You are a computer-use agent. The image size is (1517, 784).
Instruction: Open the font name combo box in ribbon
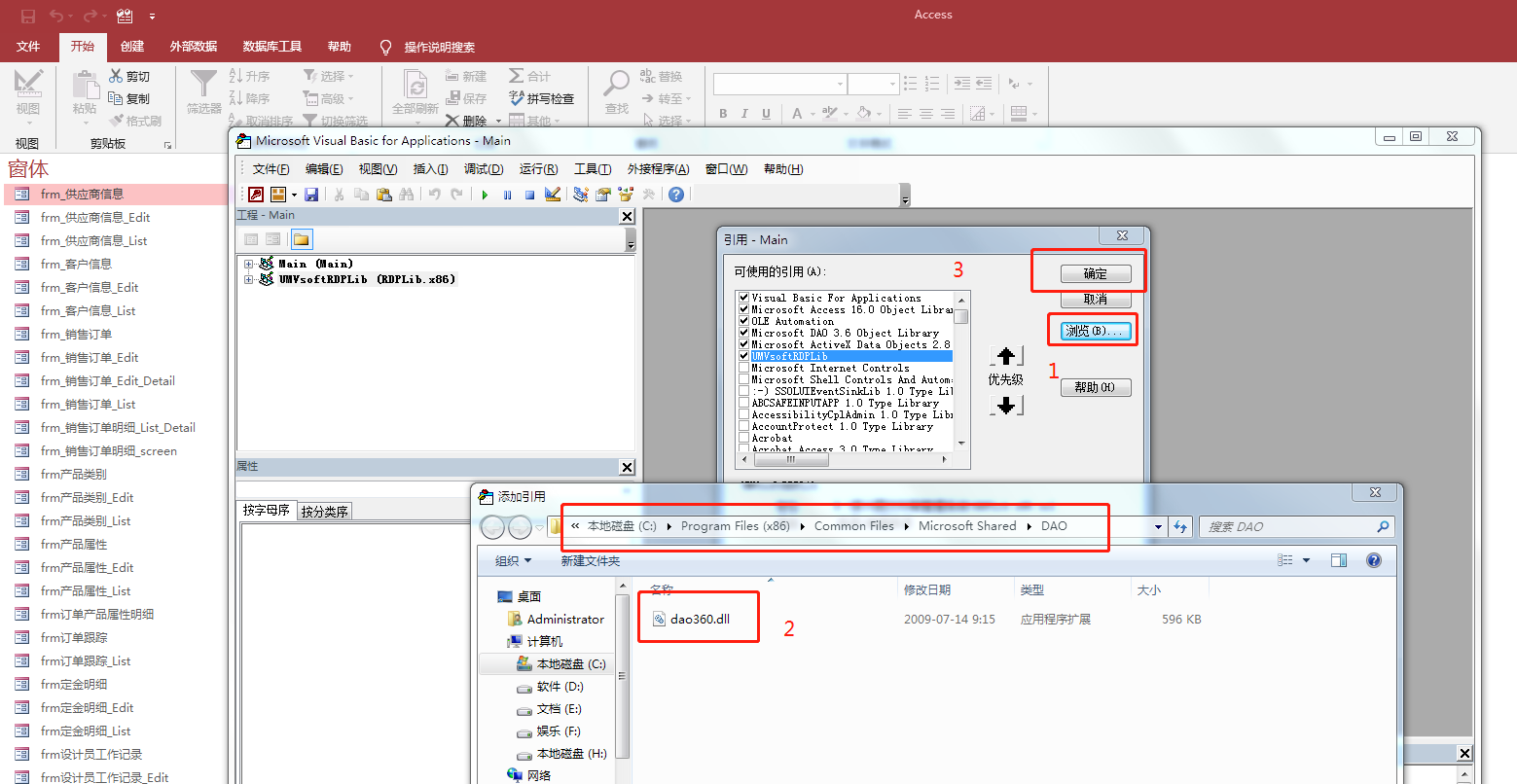pyautogui.click(x=779, y=85)
